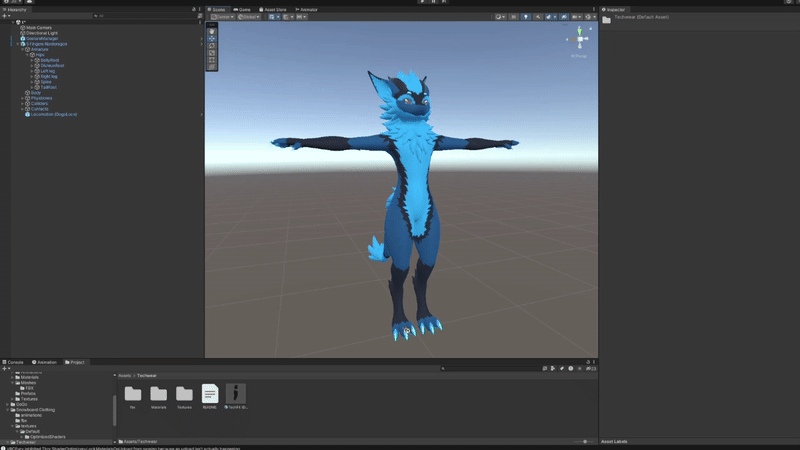Expand the Spine node
The width and height of the screenshot is (800, 450).
32,82
